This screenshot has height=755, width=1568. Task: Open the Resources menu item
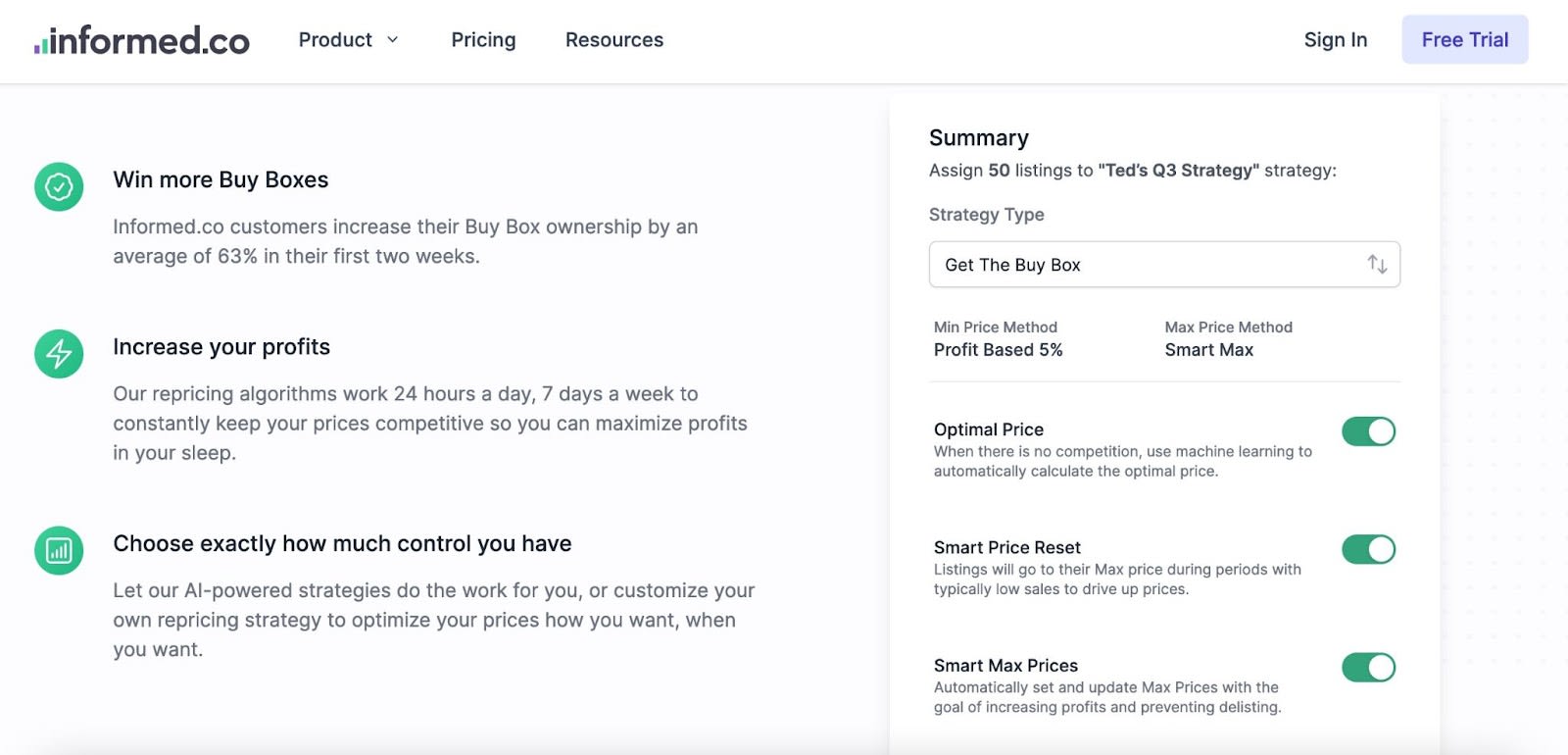[x=614, y=40]
